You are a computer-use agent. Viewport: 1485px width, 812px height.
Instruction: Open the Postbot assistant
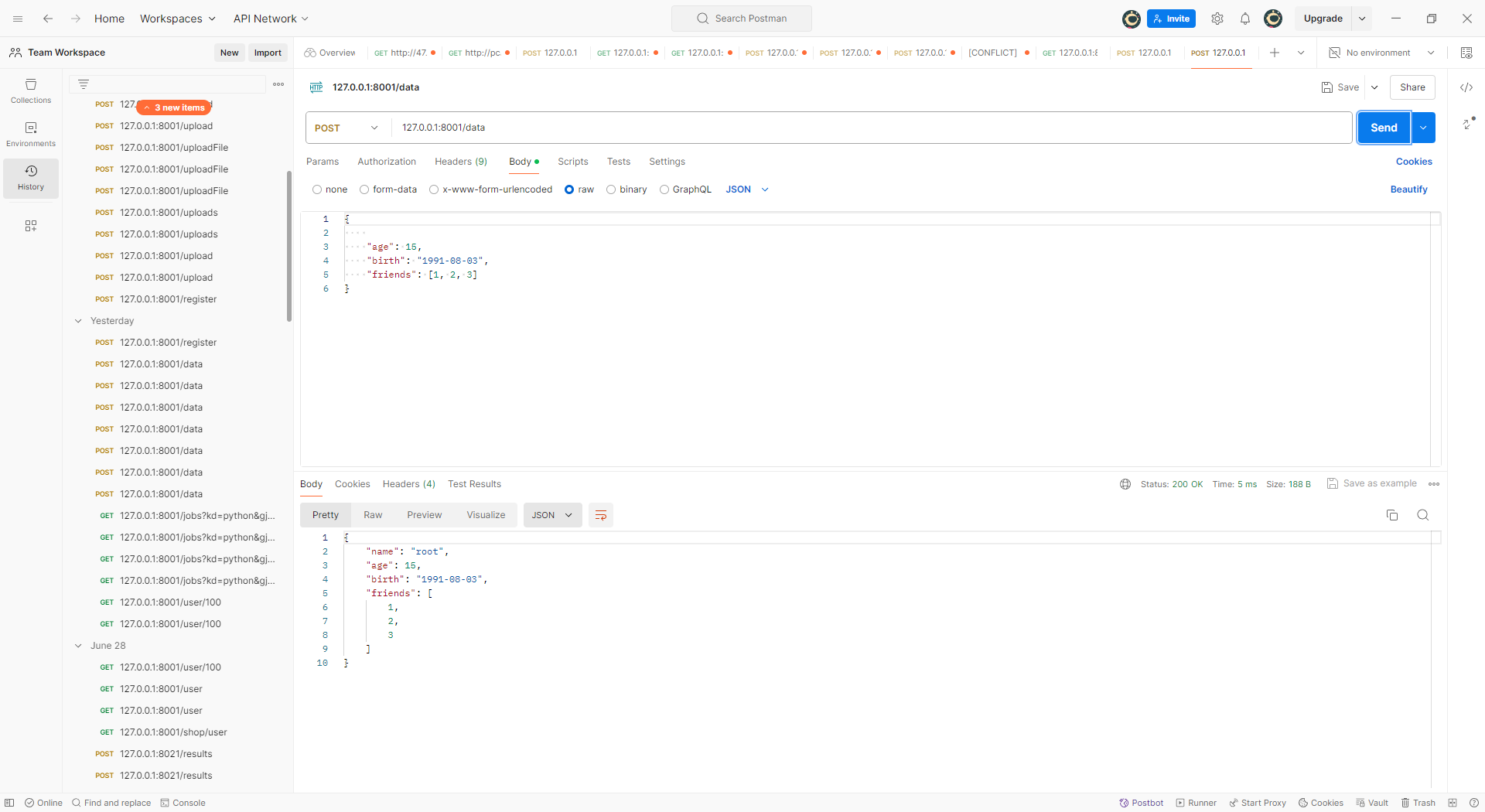click(1142, 803)
